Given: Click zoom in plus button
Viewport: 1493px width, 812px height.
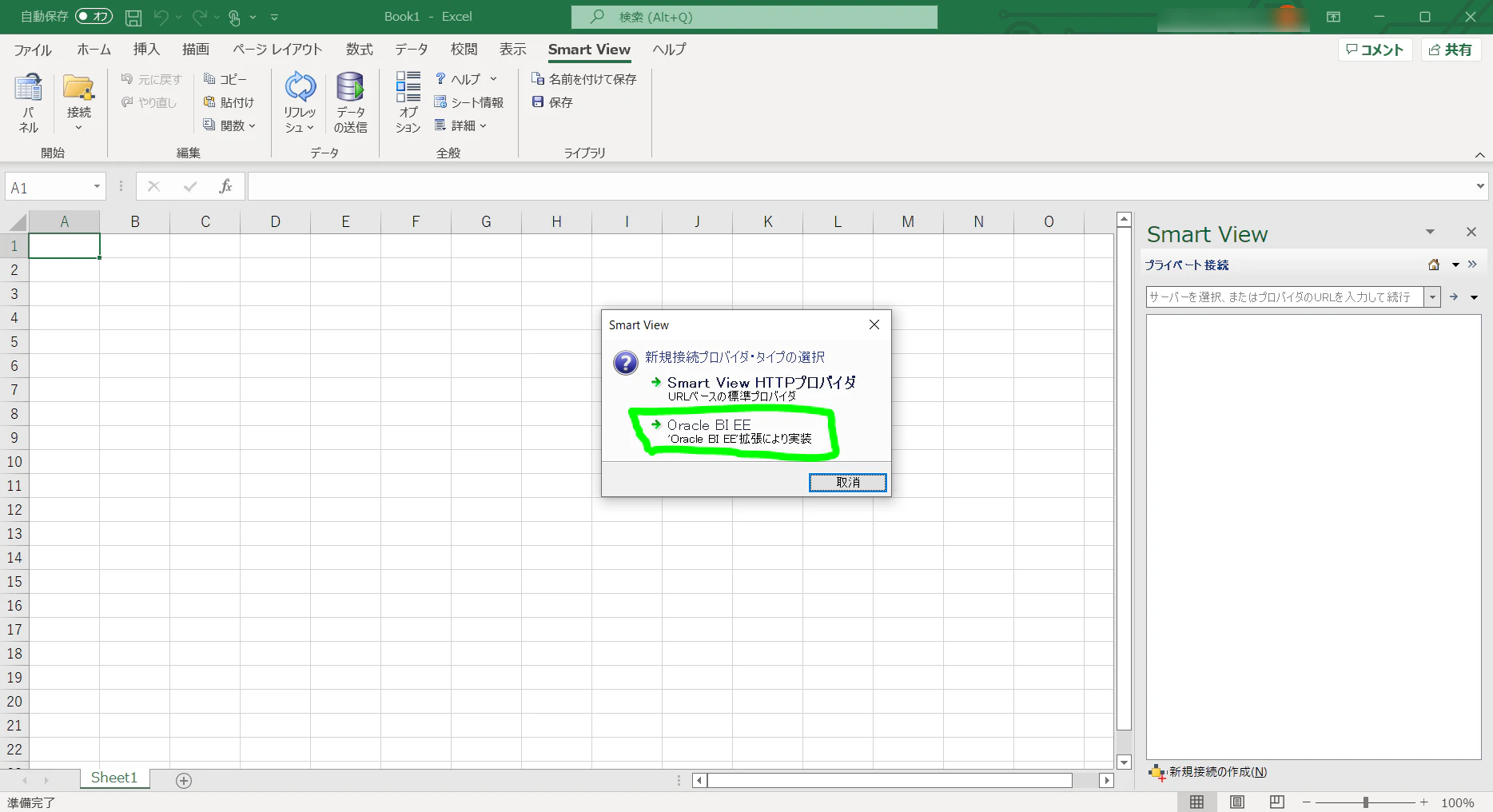Looking at the screenshot, I should coord(1423,802).
